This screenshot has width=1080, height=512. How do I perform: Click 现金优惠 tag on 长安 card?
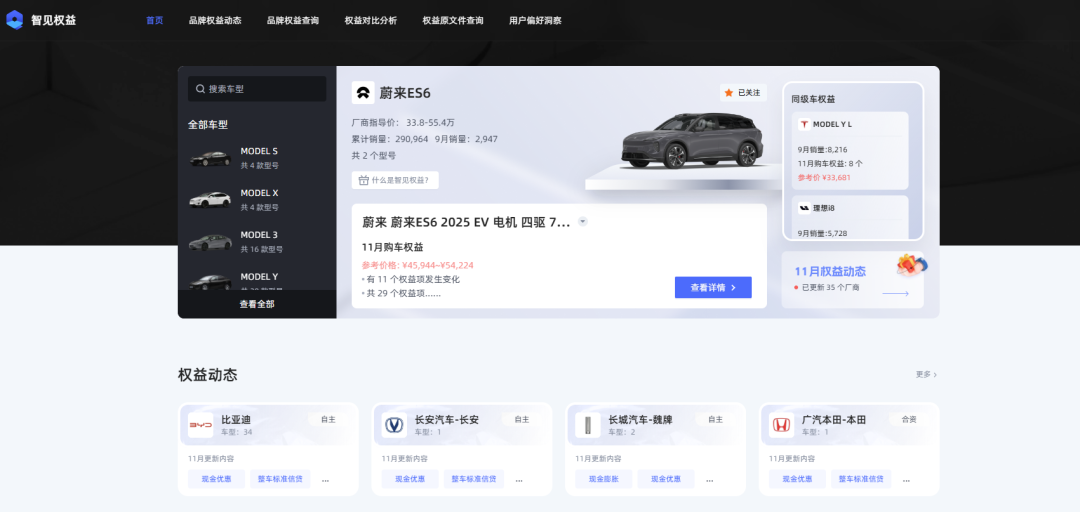click(x=410, y=479)
